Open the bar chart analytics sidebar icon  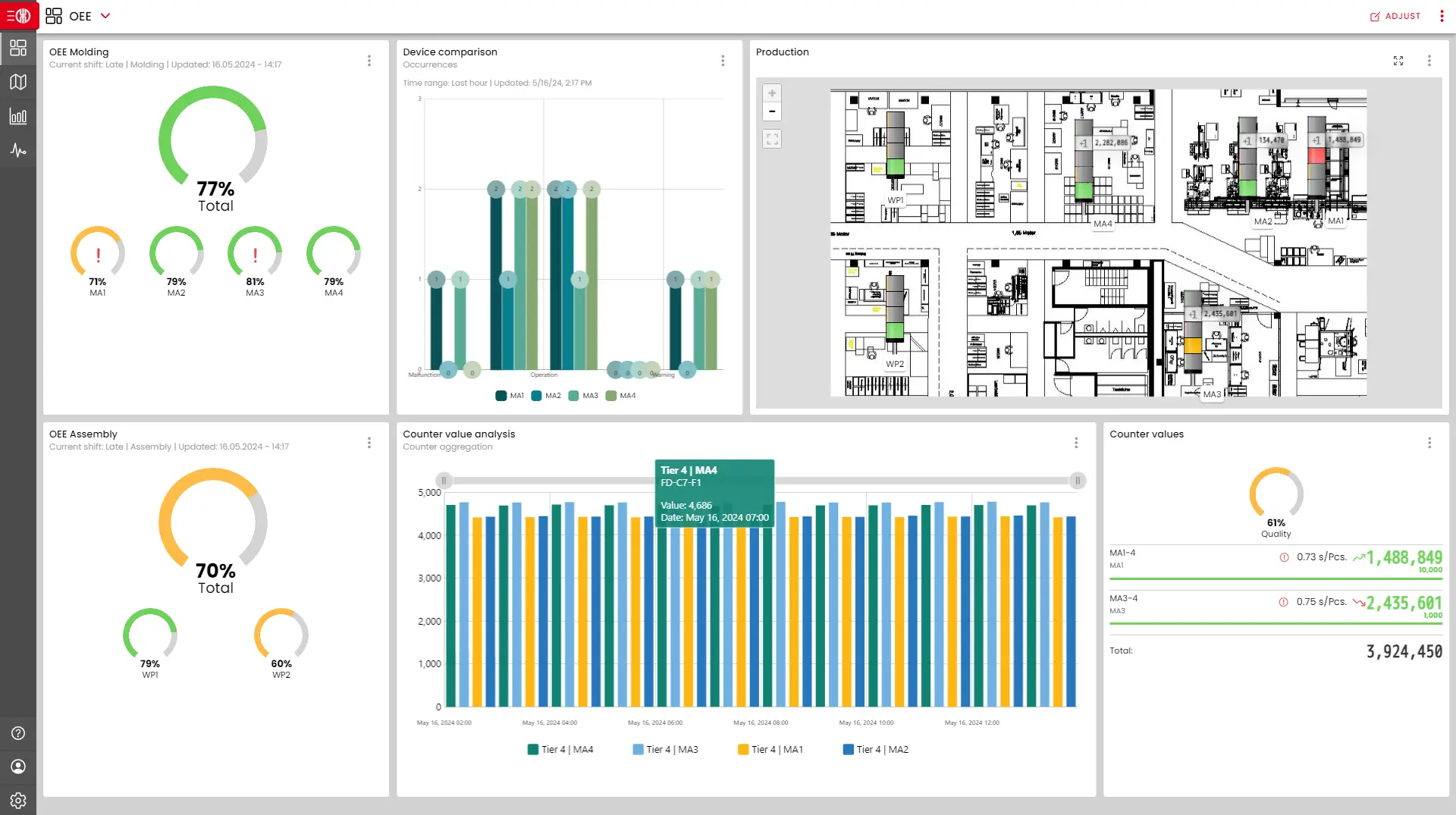coord(18,116)
